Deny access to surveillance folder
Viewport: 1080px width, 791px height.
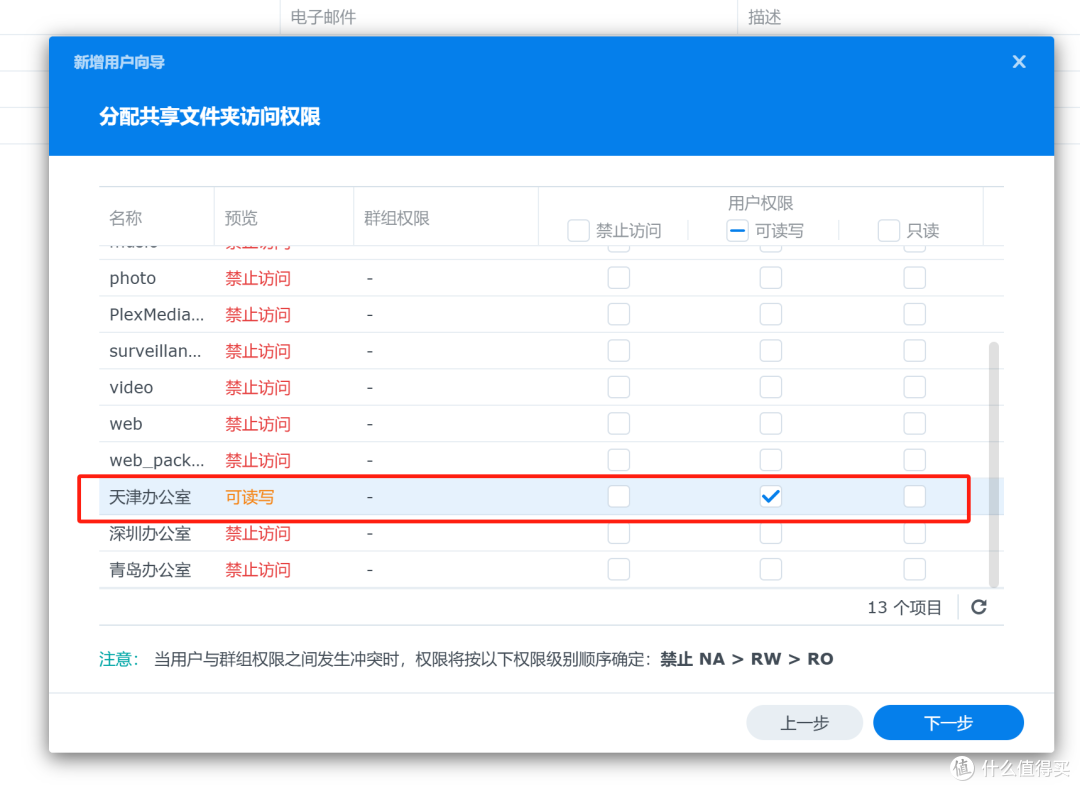click(x=619, y=351)
